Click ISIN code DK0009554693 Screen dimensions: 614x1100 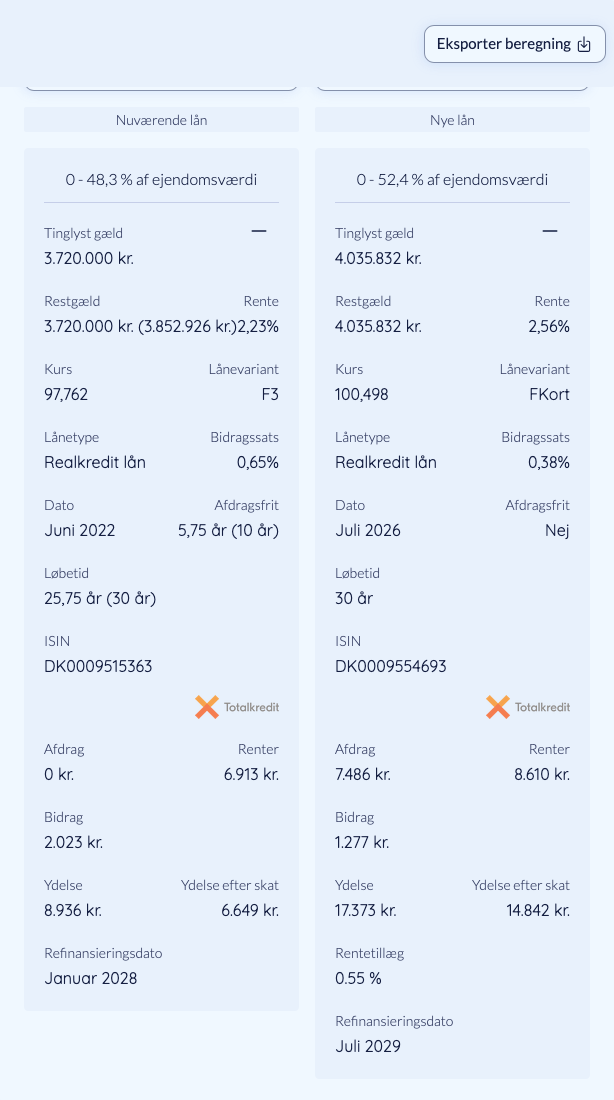[x=391, y=666]
